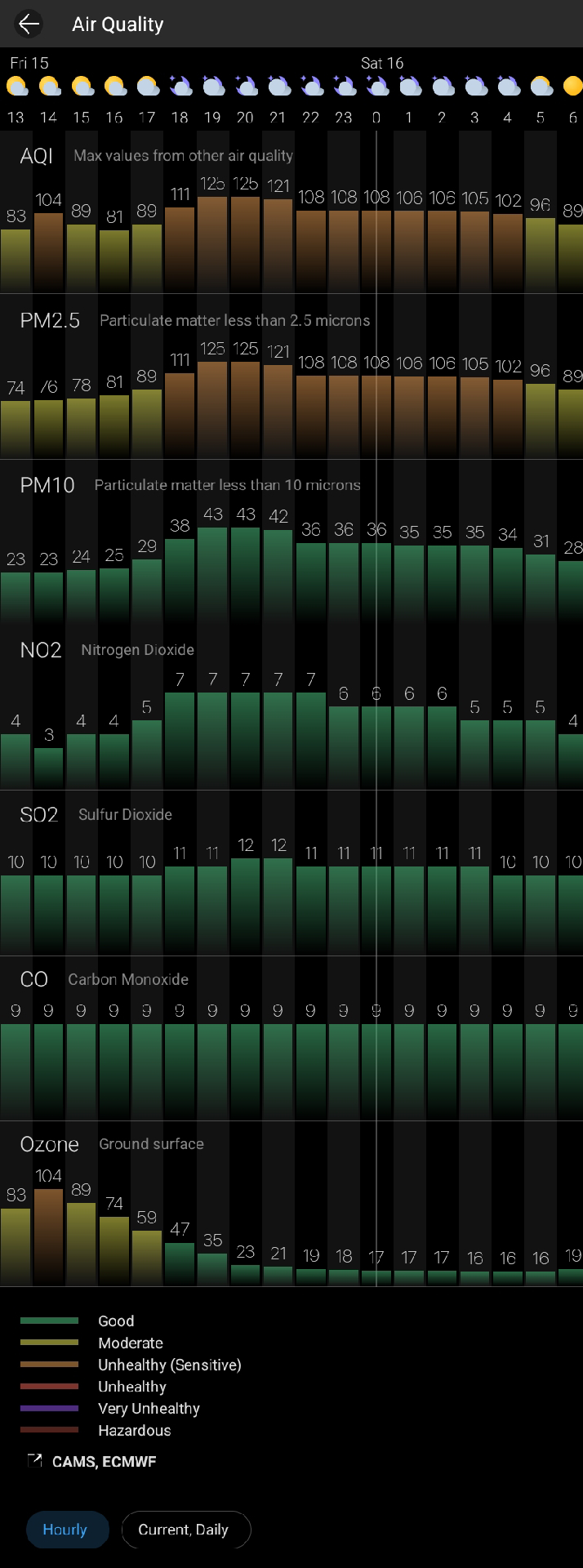The height and width of the screenshot is (1568, 583).
Task: Switch to the Current, Daily view
Action: tap(184, 1530)
